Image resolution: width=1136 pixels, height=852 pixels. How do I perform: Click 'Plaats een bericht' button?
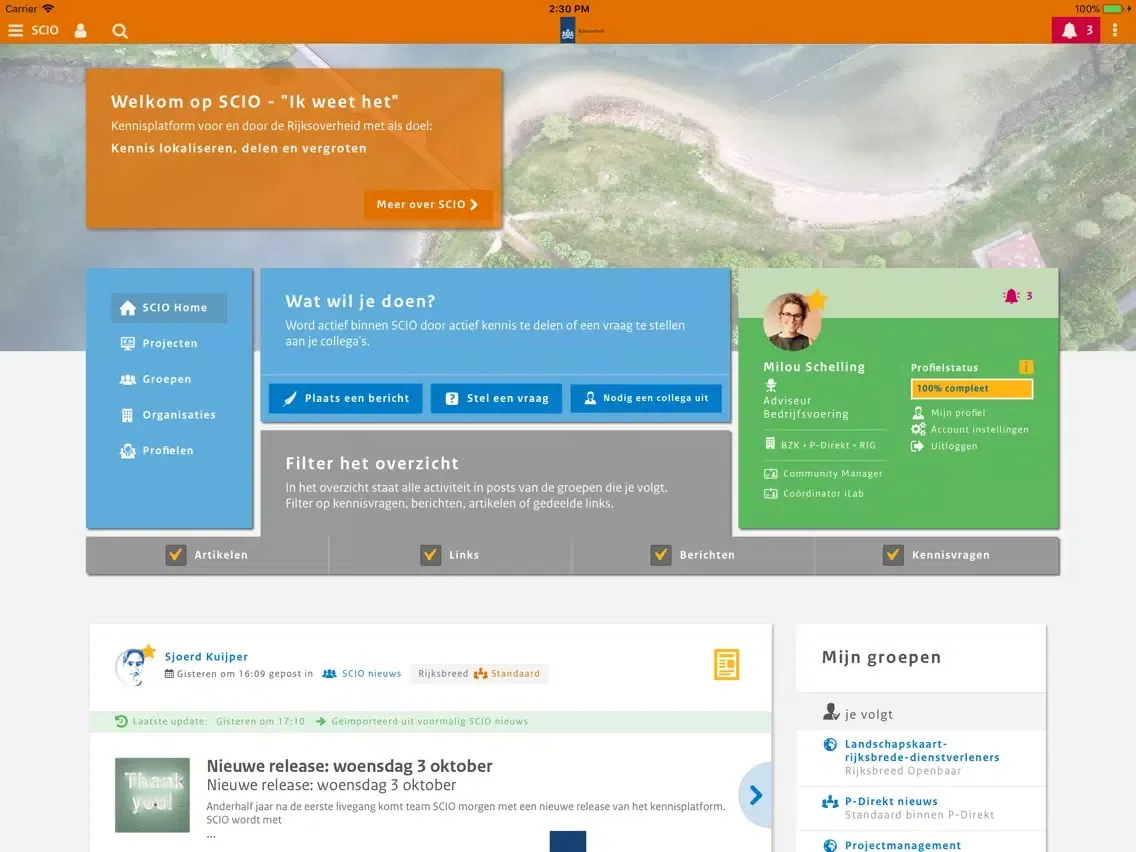coord(346,398)
